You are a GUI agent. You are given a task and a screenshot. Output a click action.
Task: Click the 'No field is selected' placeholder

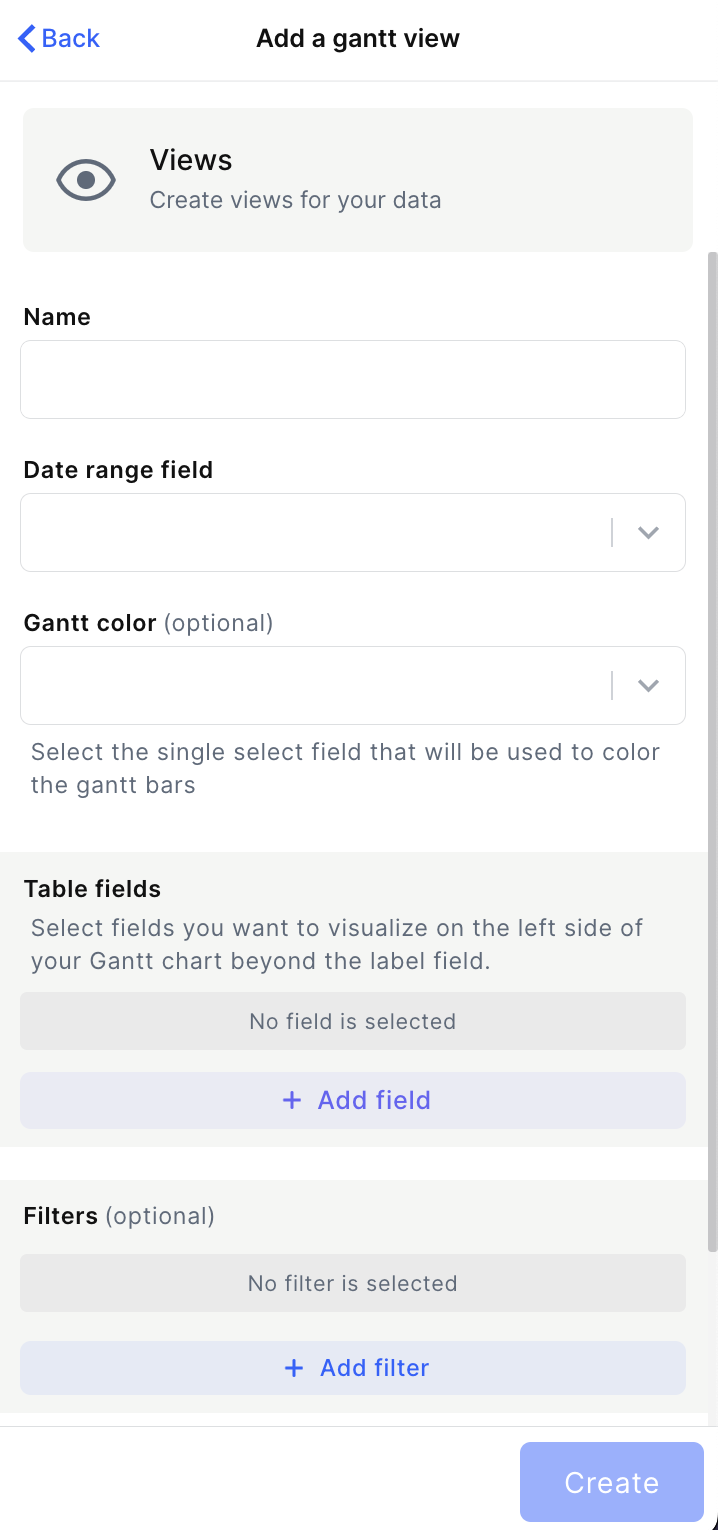coord(352,1021)
